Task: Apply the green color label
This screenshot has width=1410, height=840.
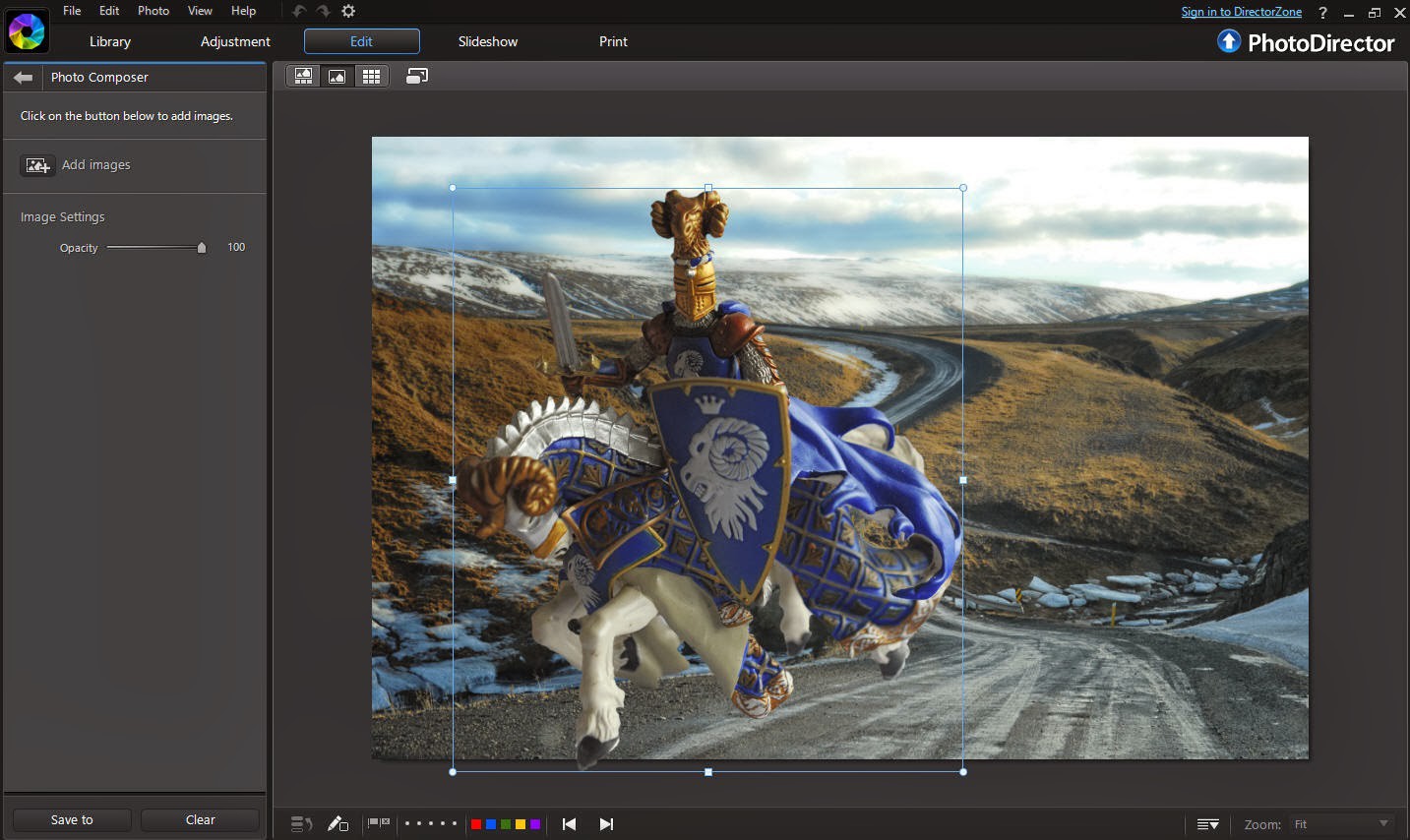Action: coord(506,824)
